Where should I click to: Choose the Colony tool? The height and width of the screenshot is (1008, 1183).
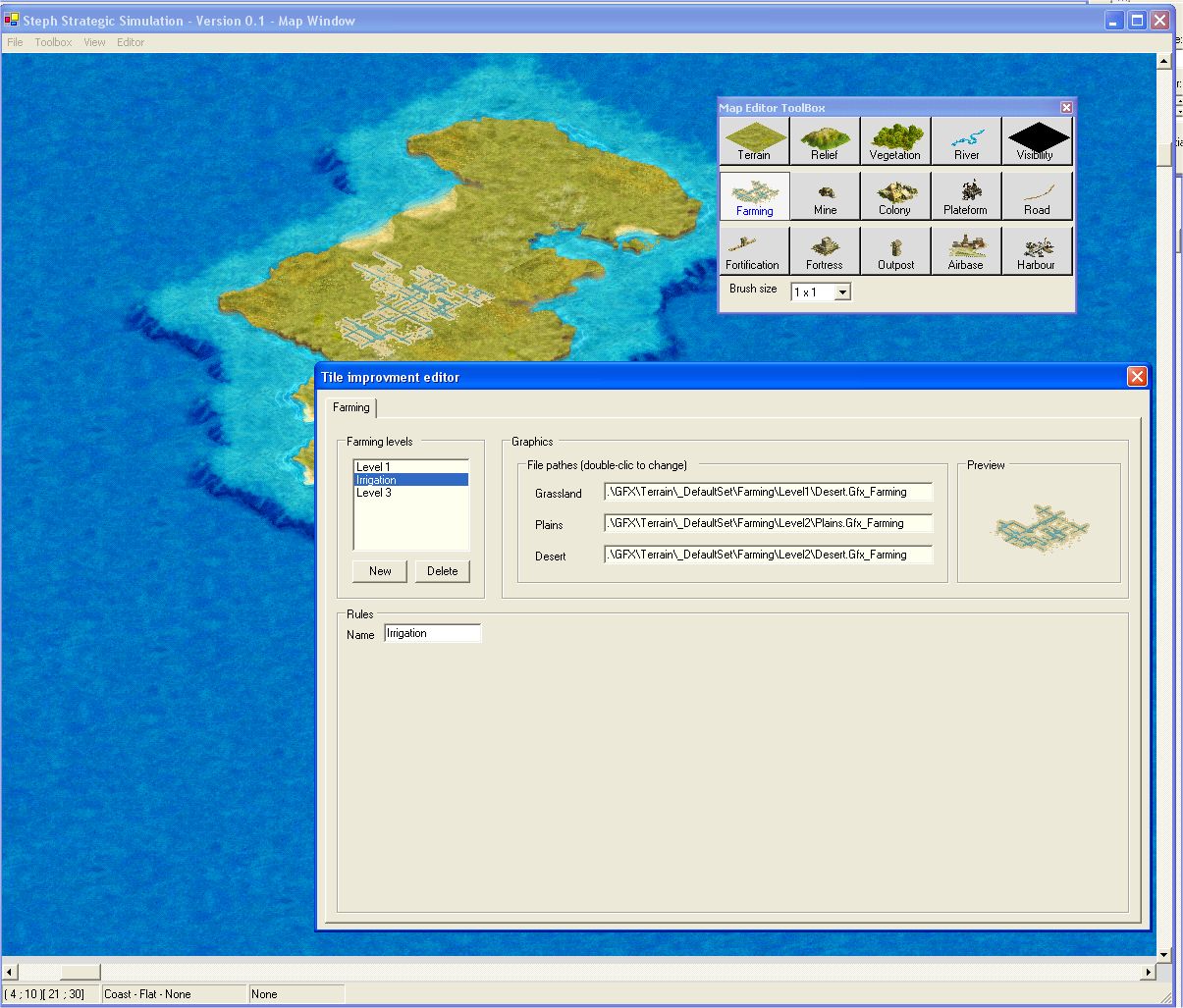coord(895,195)
